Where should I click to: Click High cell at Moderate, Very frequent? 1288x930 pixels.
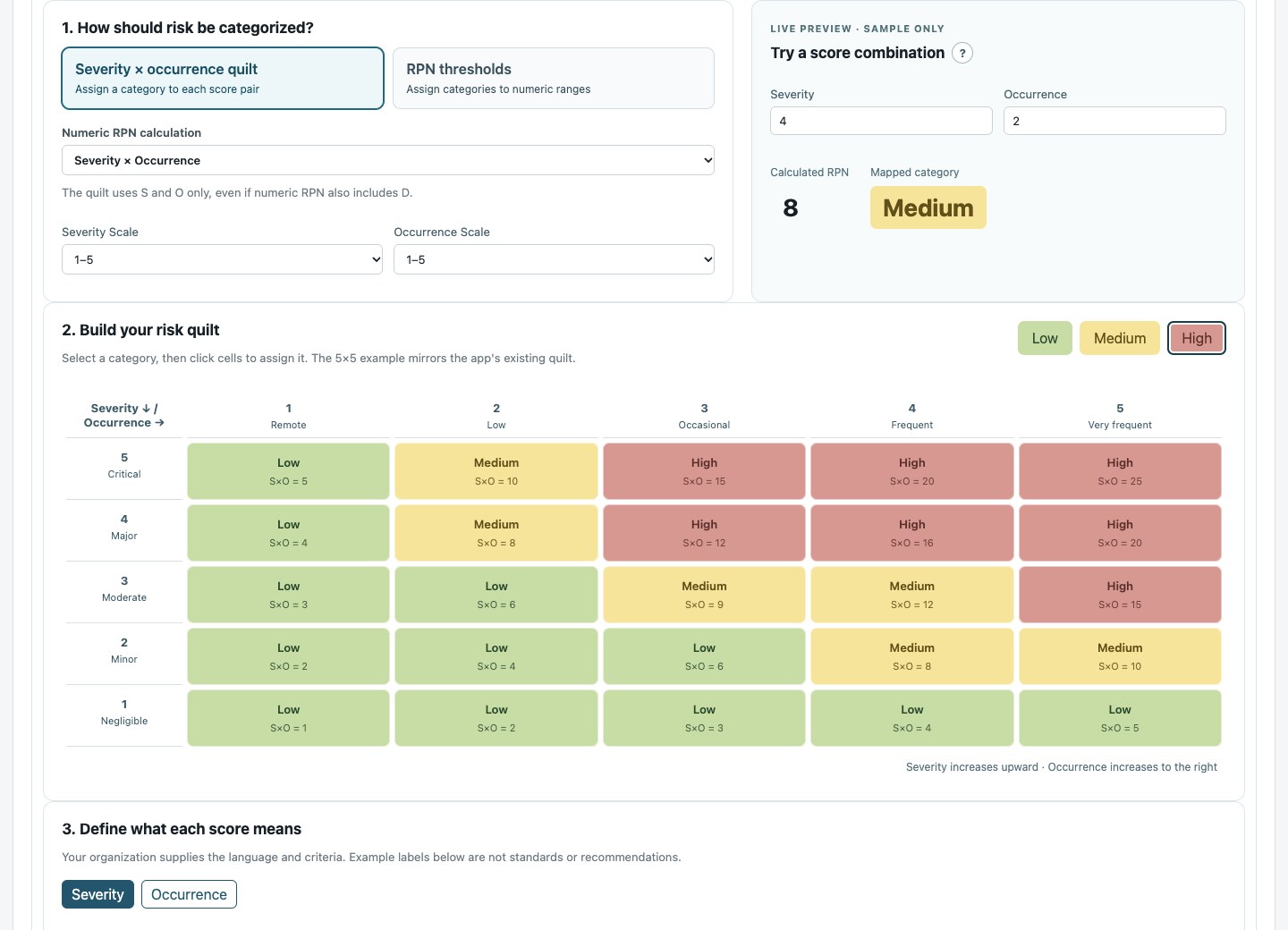1120,595
